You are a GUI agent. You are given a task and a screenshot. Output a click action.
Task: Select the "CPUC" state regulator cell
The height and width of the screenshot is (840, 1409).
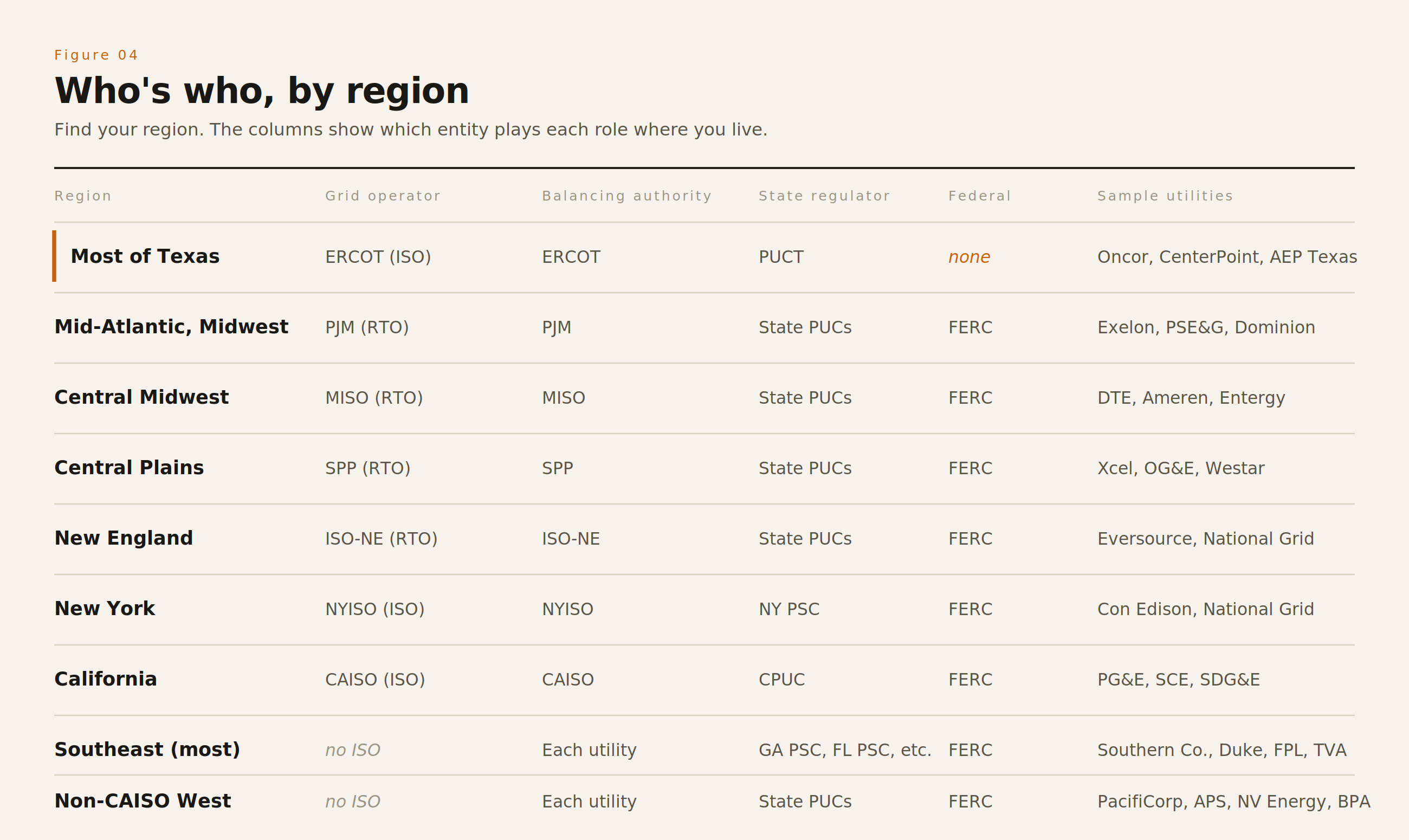(781, 679)
